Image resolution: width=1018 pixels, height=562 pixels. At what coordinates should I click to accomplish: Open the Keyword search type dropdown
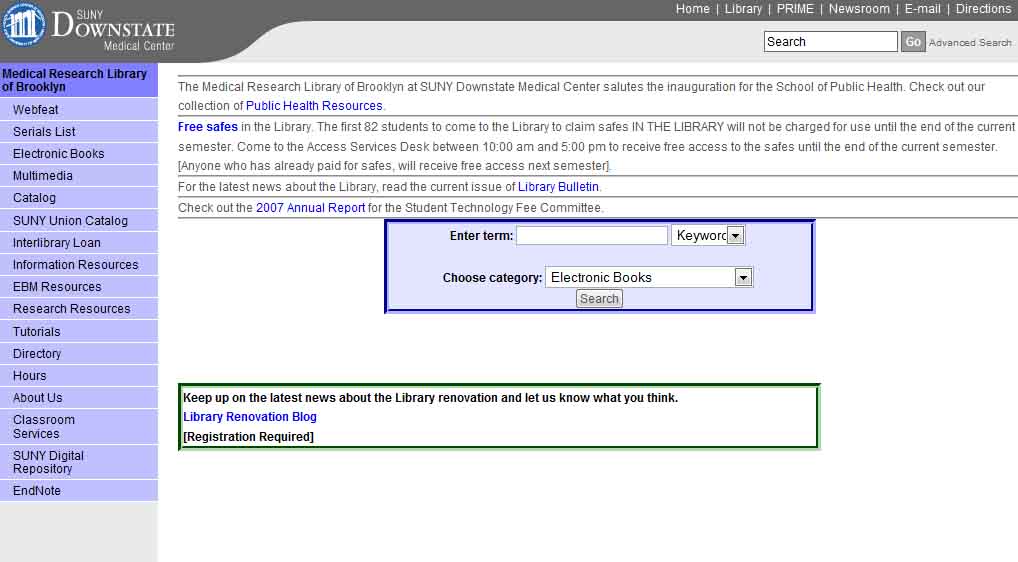click(708, 236)
